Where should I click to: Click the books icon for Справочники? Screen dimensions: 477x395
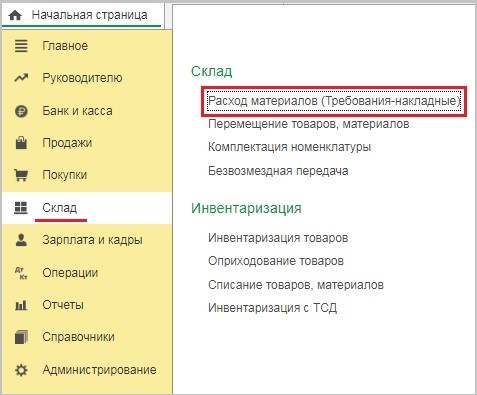21,337
